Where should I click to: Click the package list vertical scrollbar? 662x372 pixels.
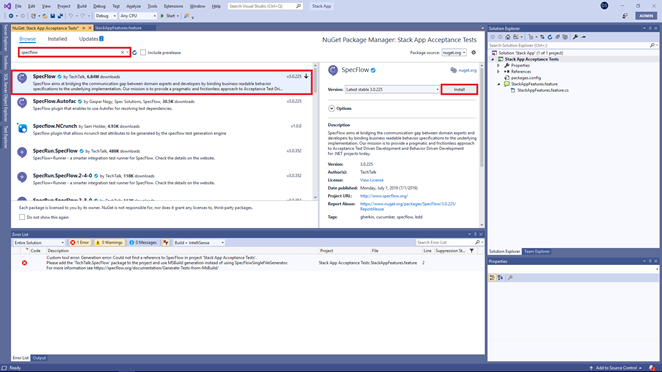pyautogui.click(x=315, y=131)
